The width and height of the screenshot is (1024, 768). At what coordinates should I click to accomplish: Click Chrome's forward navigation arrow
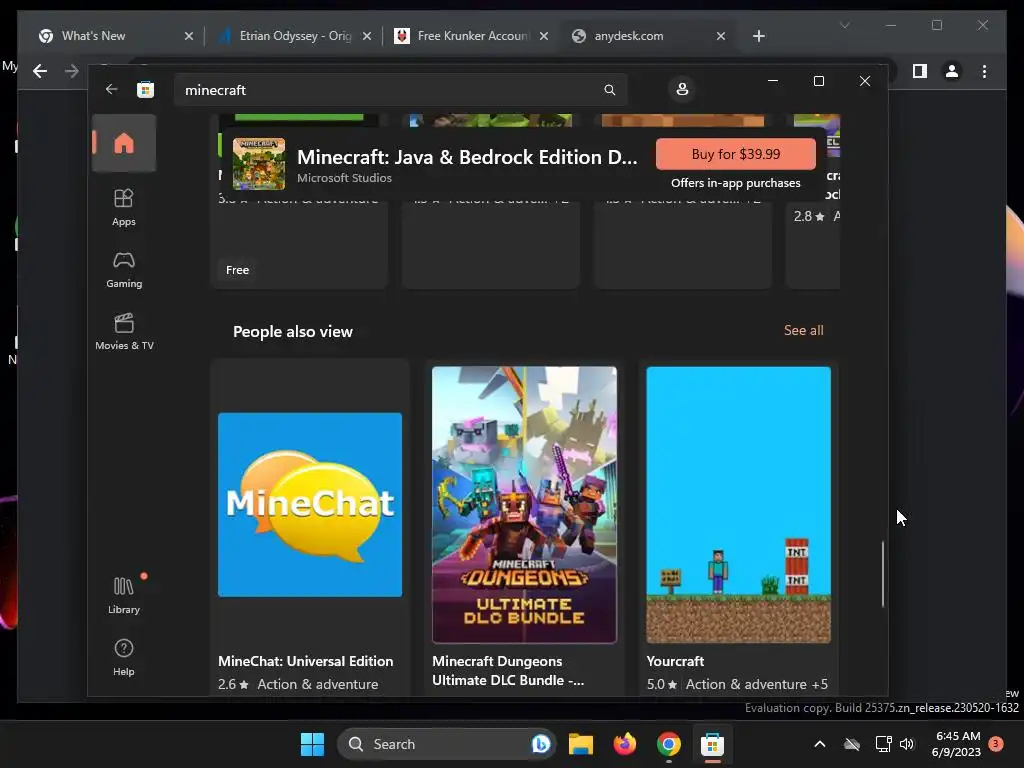[72, 71]
